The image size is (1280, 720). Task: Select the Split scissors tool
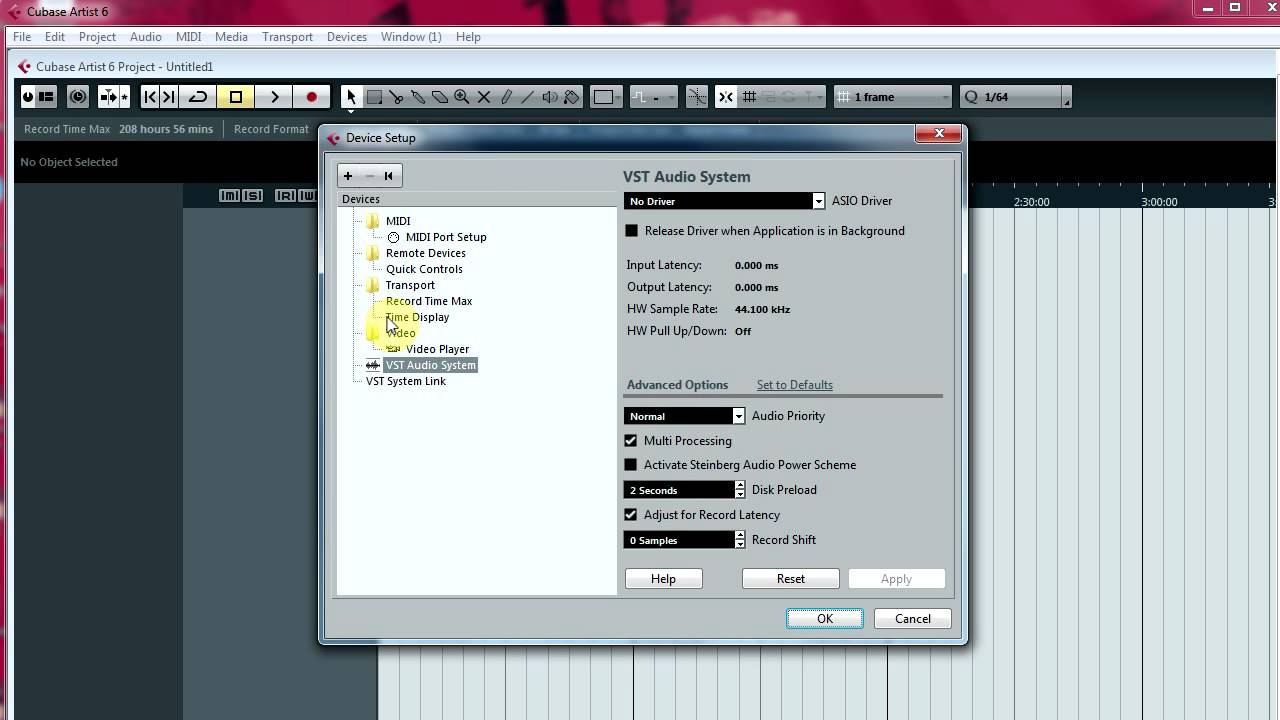396,97
